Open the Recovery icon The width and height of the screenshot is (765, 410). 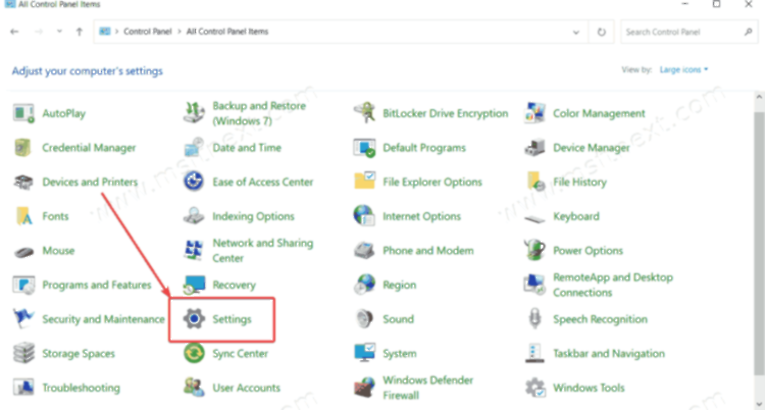pyautogui.click(x=194, y=285)
